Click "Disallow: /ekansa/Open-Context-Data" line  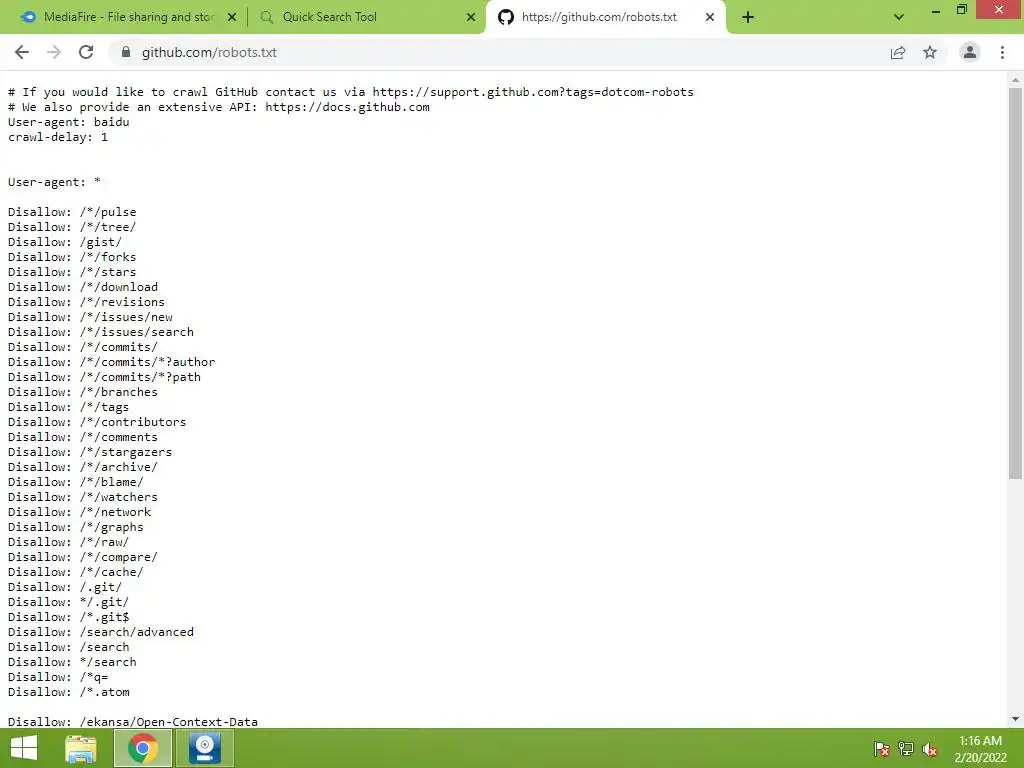[x=133, y=722]
